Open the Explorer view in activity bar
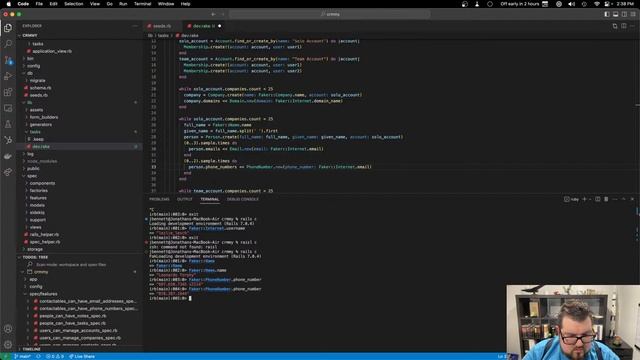Screen dimensions: 640x360 click(x=8, y=28)
